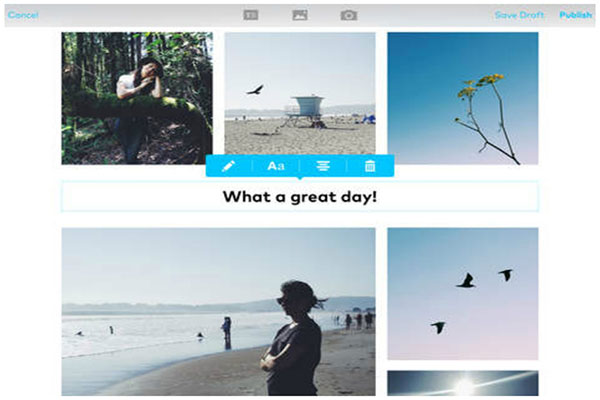Image resolution: width=600 pixels, height=400 pixels.
Task: Tap the bird in the beach tower photo
Action: (x=255, y=90)
